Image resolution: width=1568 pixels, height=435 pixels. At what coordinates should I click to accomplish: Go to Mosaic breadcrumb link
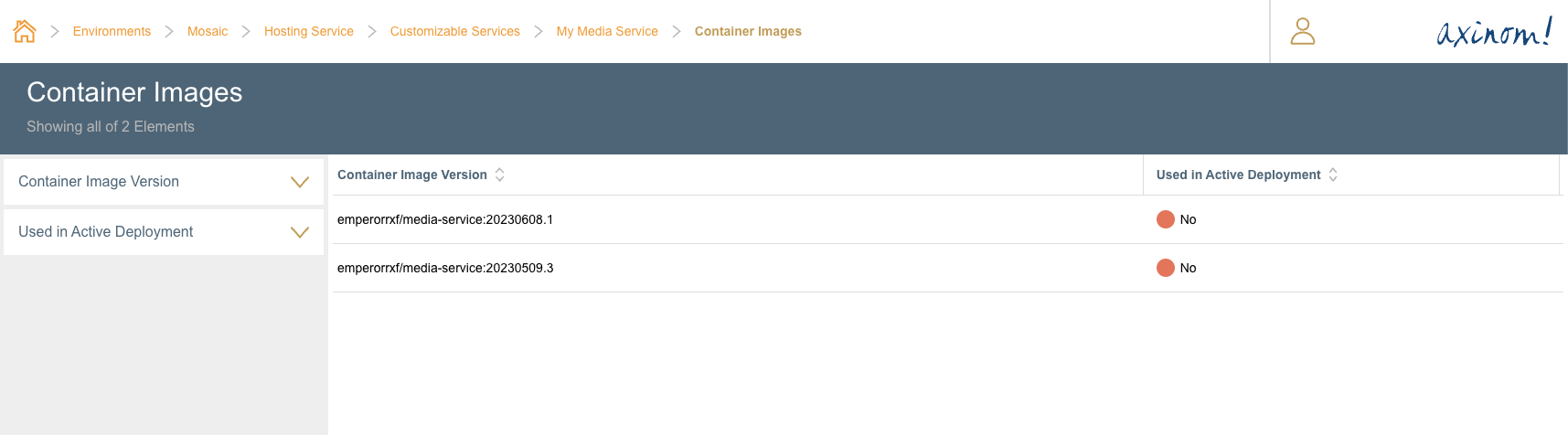tap(208, 31)
